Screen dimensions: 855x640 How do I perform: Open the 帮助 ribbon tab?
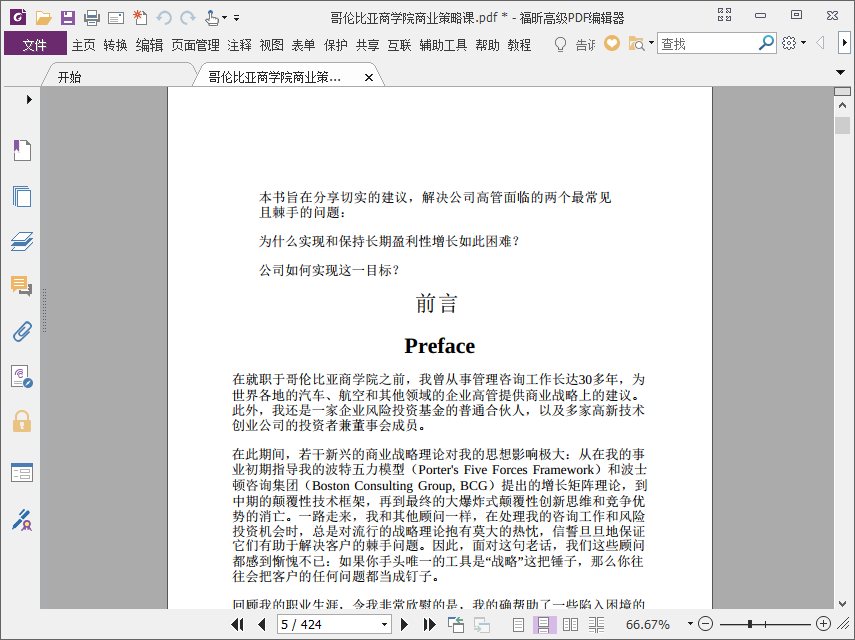pyautogui.click(x=487, y=45)
